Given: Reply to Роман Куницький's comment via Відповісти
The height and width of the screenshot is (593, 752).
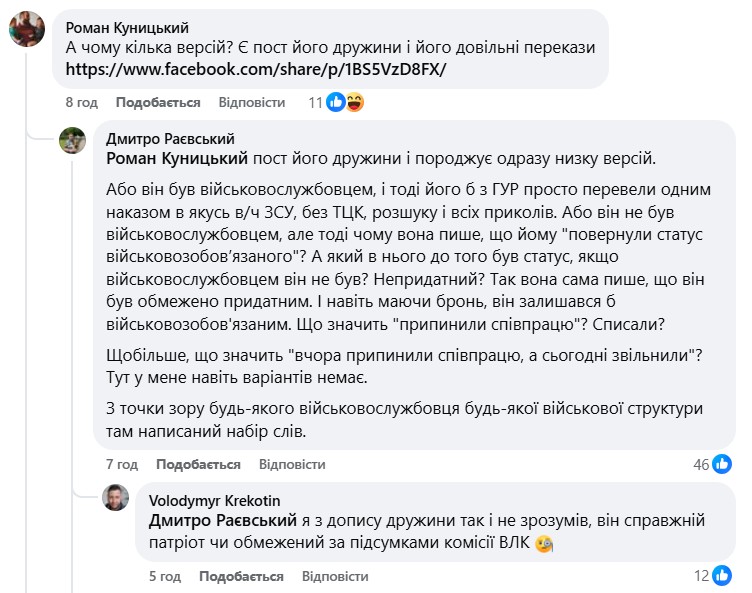Looking at the screenshot, I should pyautogui.click(x=252, y=102).
